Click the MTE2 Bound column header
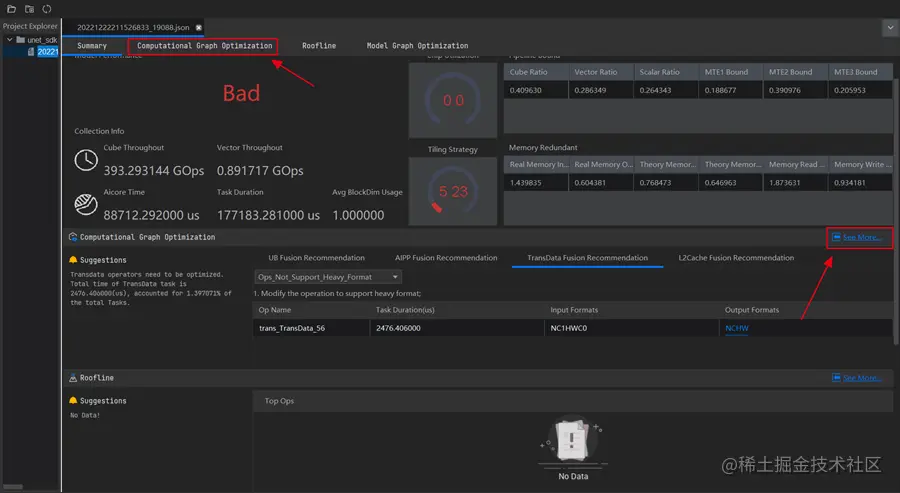 click(796, 72)
